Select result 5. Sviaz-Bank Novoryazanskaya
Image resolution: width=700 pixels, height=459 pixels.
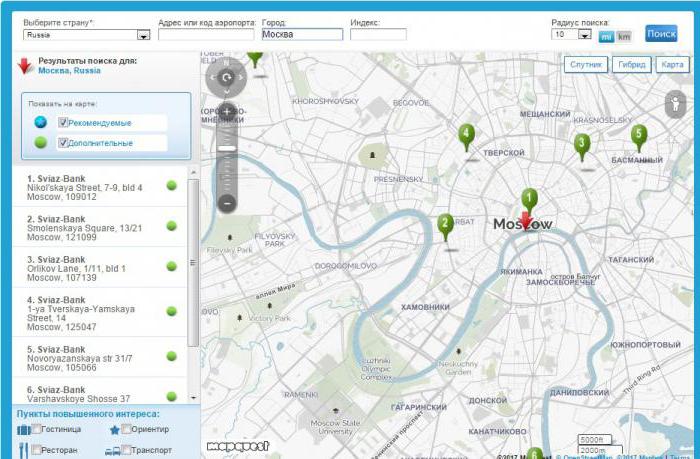click(x=100, y=358)
